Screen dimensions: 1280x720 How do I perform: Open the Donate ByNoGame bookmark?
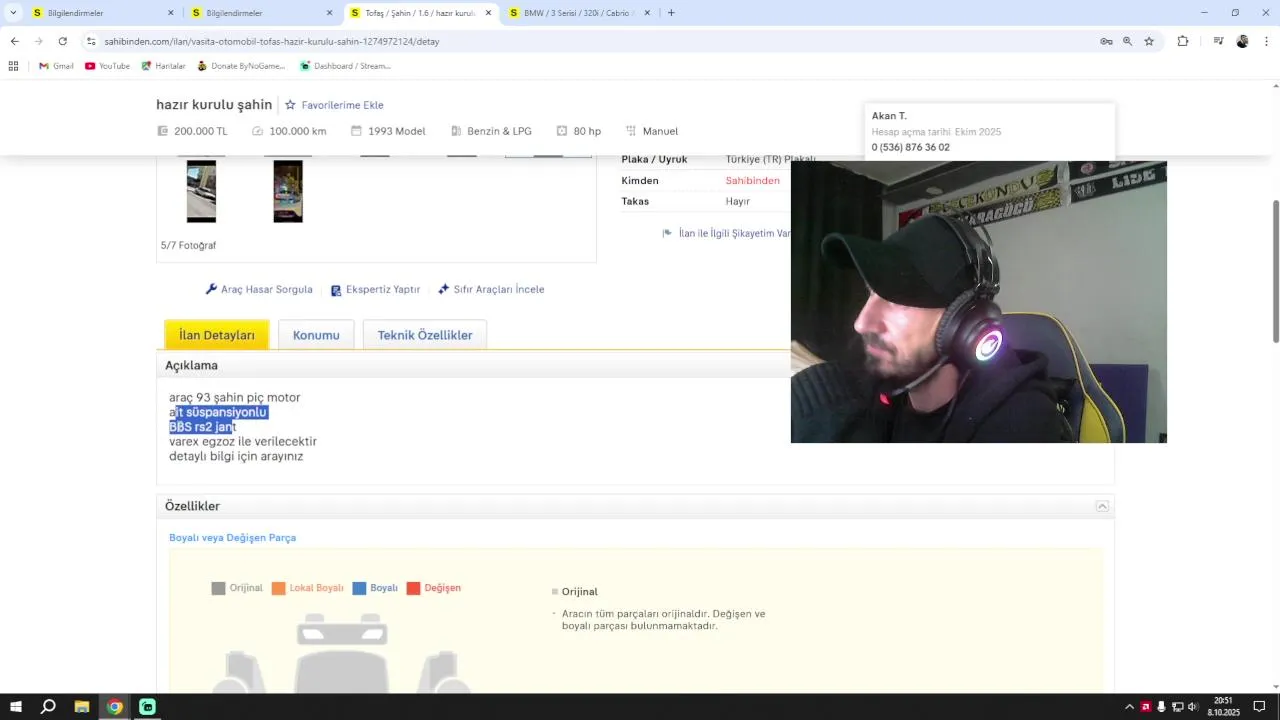click(241, 66)
